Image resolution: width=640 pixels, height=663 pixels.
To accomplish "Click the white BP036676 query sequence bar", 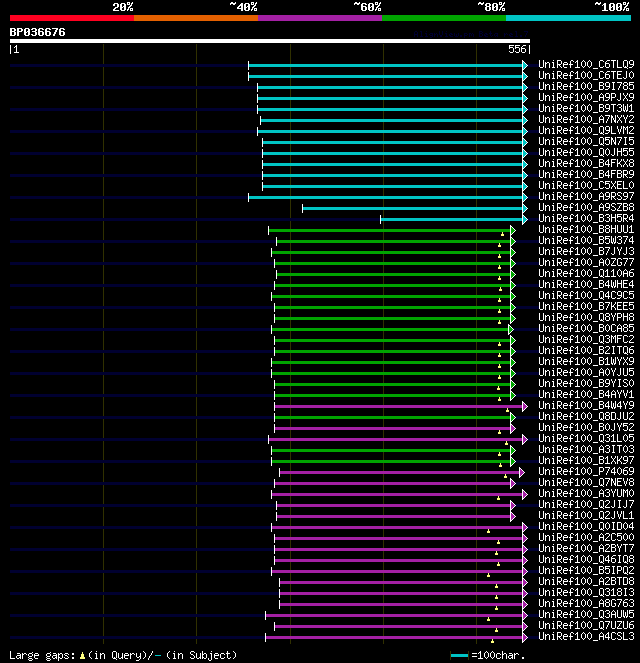I will click(x=270, y=41).
